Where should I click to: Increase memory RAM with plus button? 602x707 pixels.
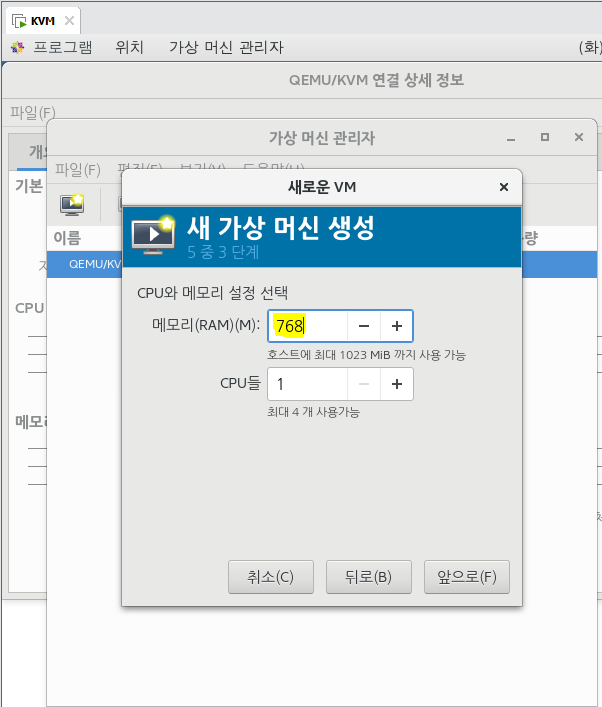pyautogui.click(x=397, y=326)
